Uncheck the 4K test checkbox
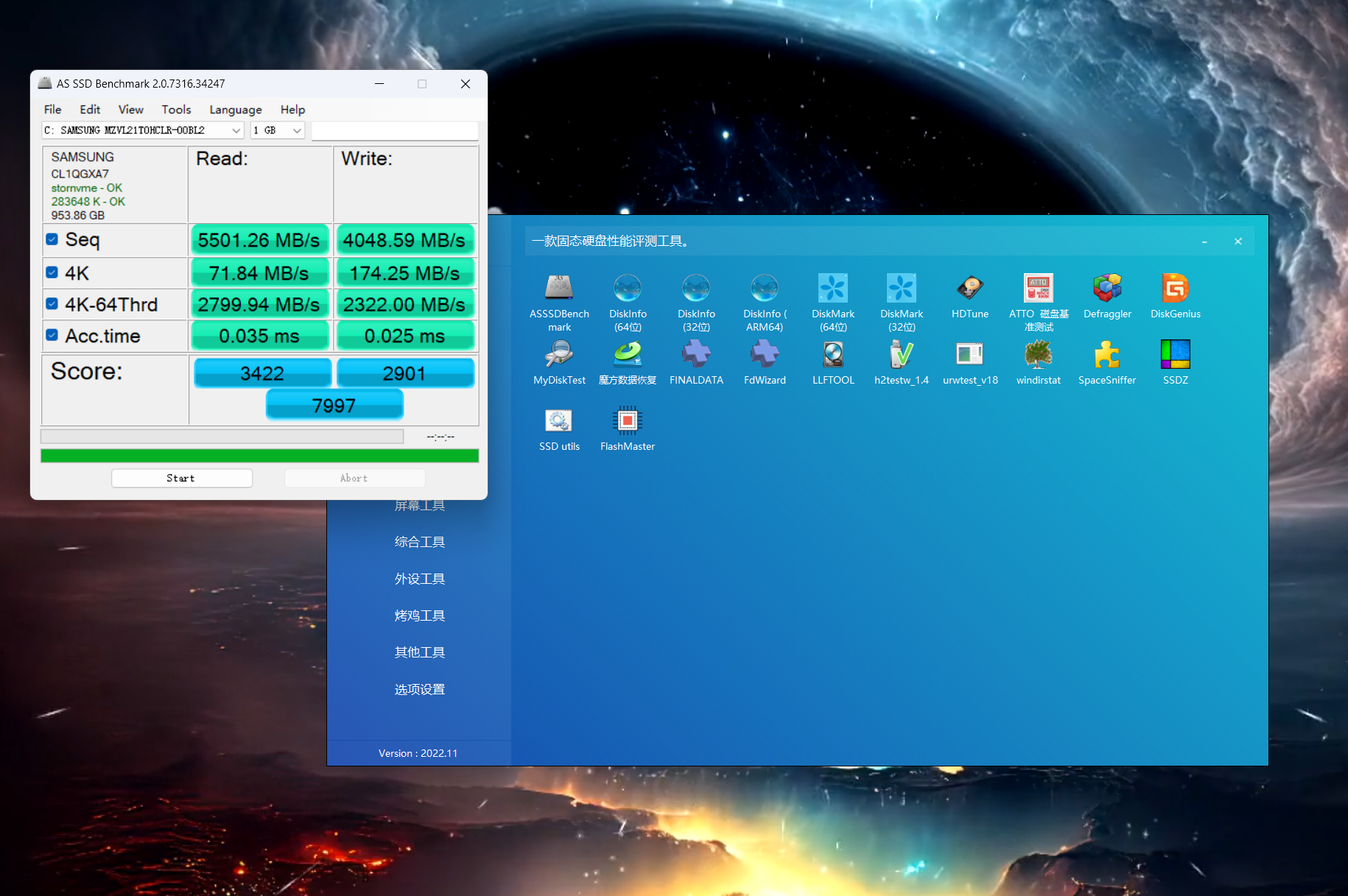Viewport: 1348px width, 896px height. tap(52, 272)
